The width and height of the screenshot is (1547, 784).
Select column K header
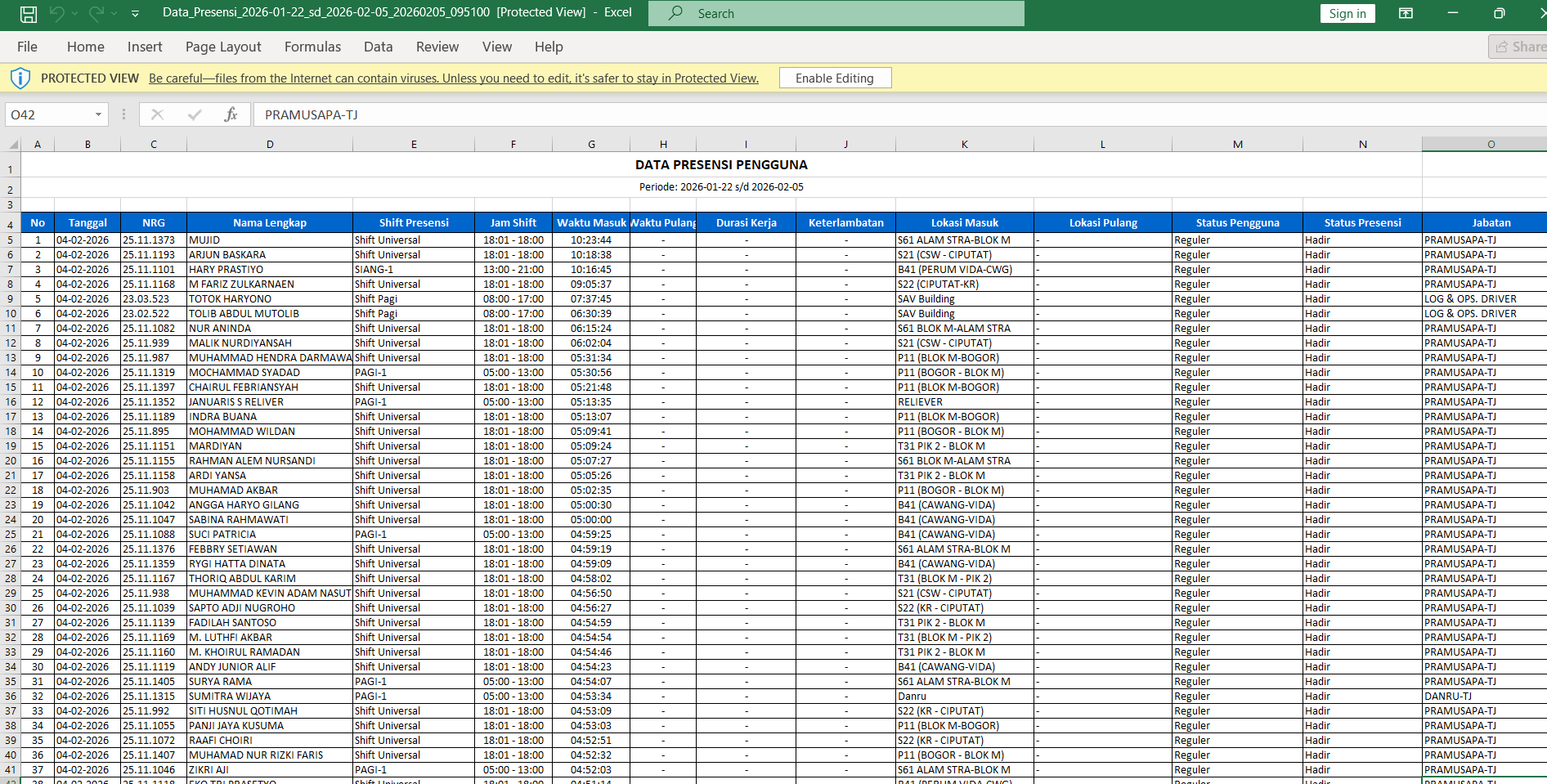964,145
